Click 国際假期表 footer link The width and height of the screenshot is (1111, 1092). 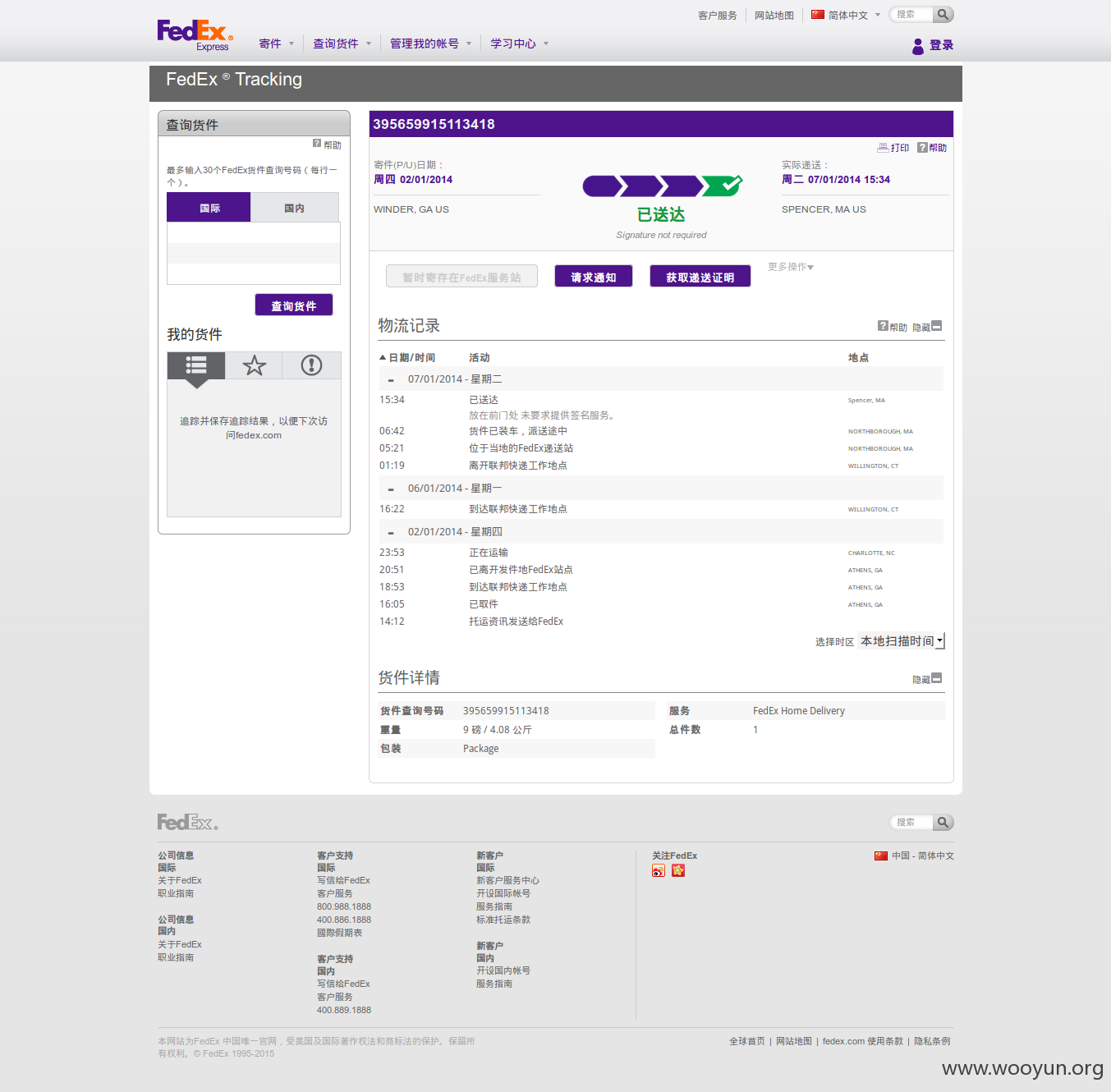coord(339,933)
